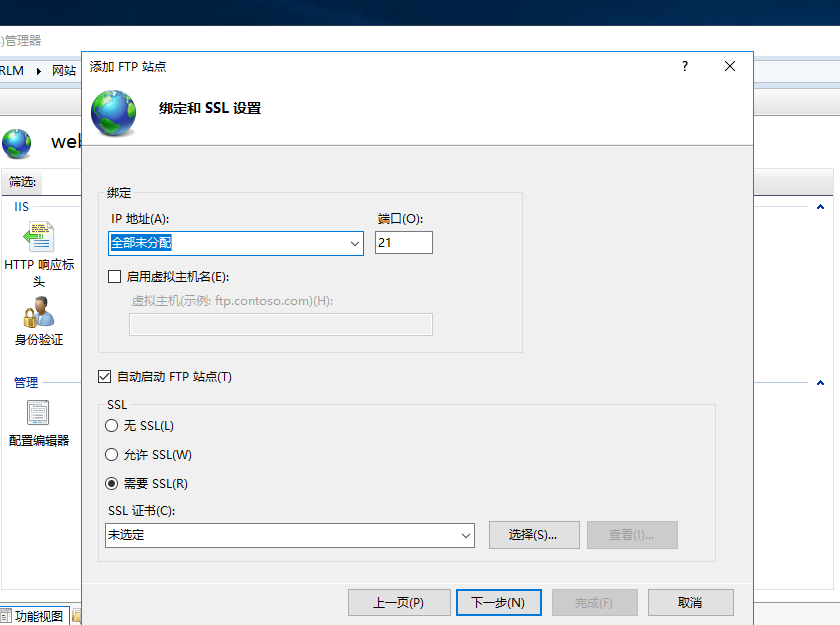
Task: Click 取消 button
Action: coord(691,603)
